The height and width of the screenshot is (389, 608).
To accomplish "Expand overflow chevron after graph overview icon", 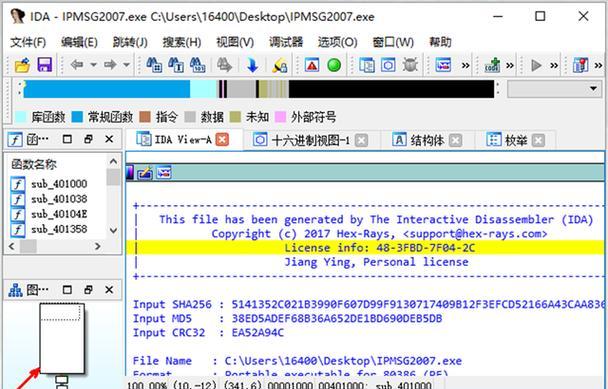I will tap(466, 66).
